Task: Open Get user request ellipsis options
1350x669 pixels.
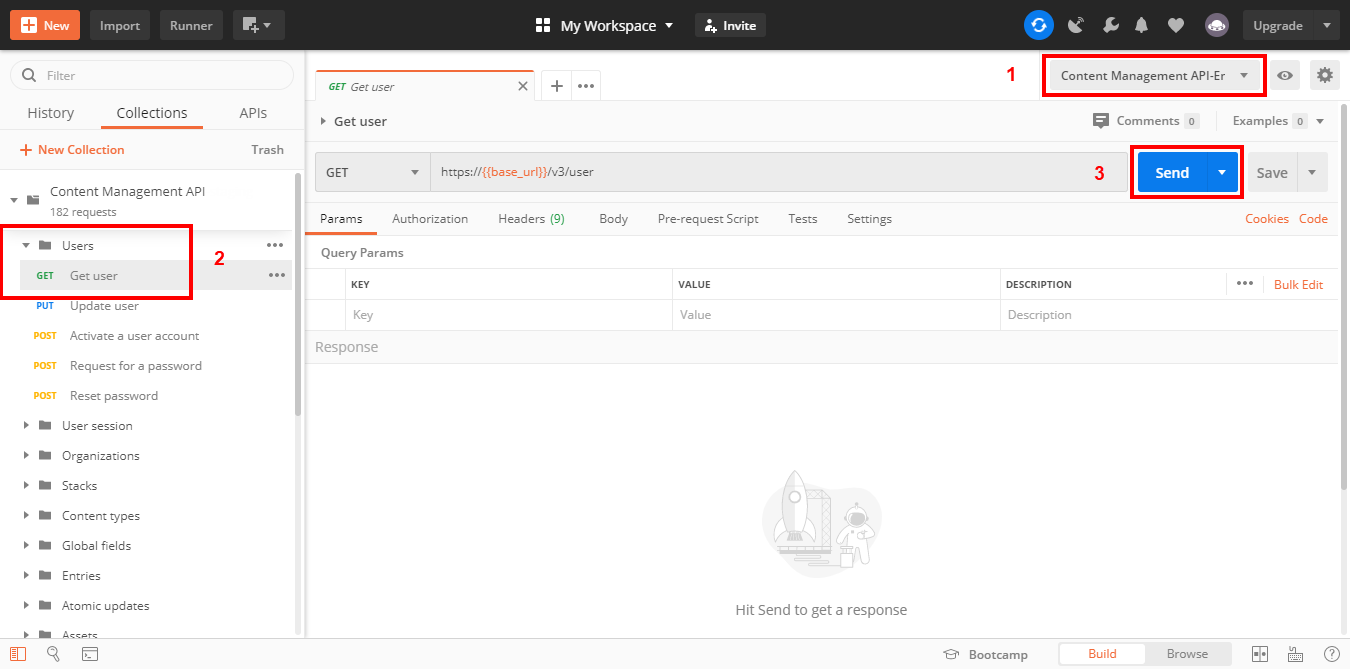Action: [277, 275]
